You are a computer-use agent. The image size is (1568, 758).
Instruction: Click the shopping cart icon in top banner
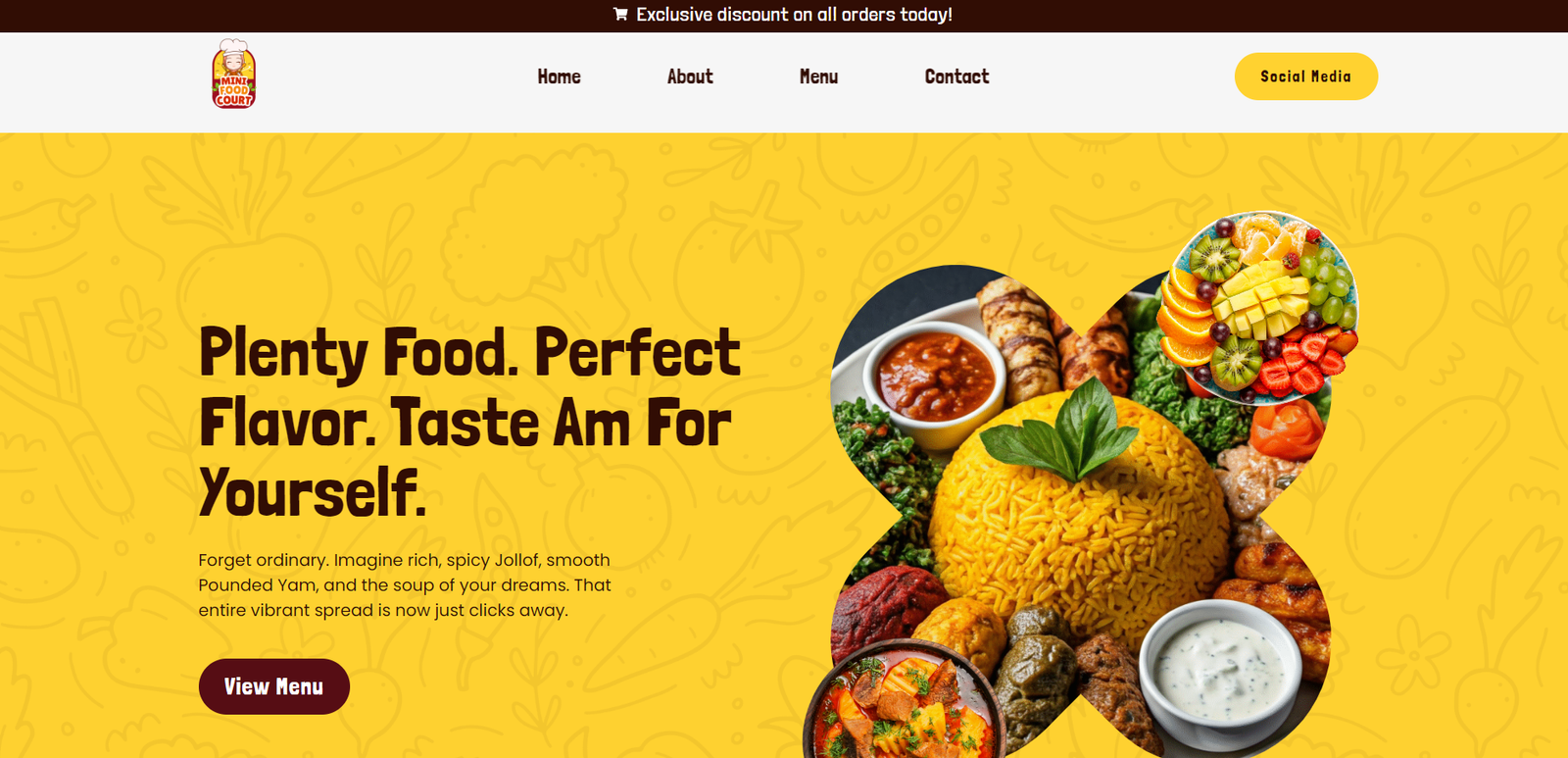(620, 15)
